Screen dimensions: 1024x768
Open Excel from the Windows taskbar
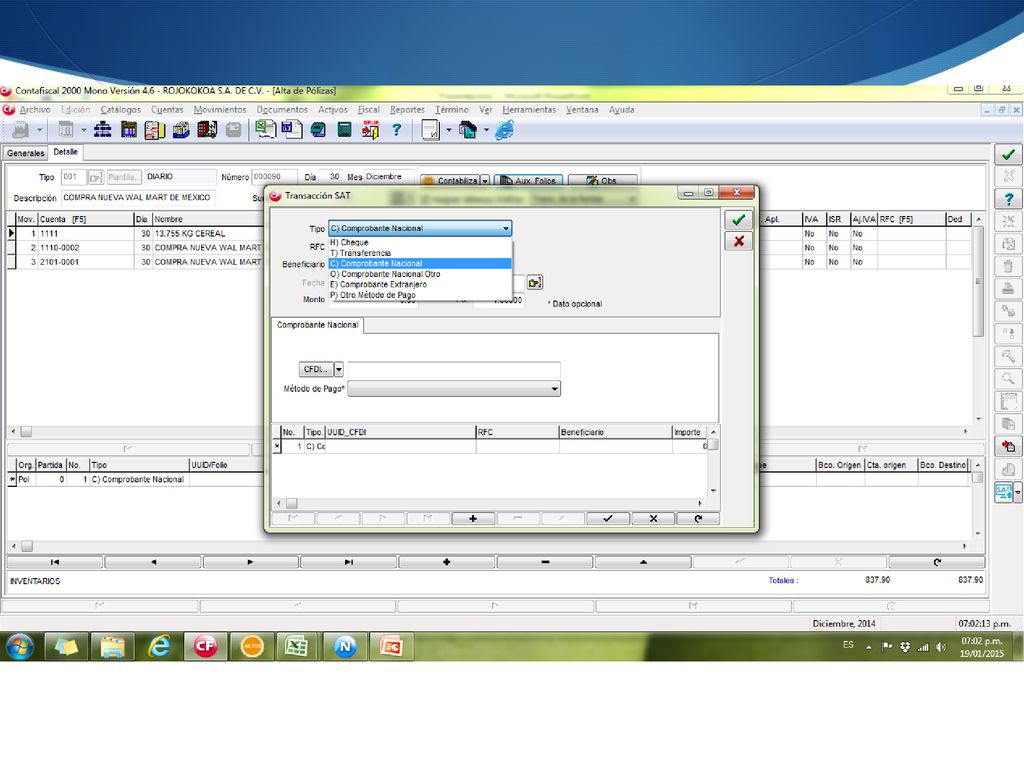[297, 647]
